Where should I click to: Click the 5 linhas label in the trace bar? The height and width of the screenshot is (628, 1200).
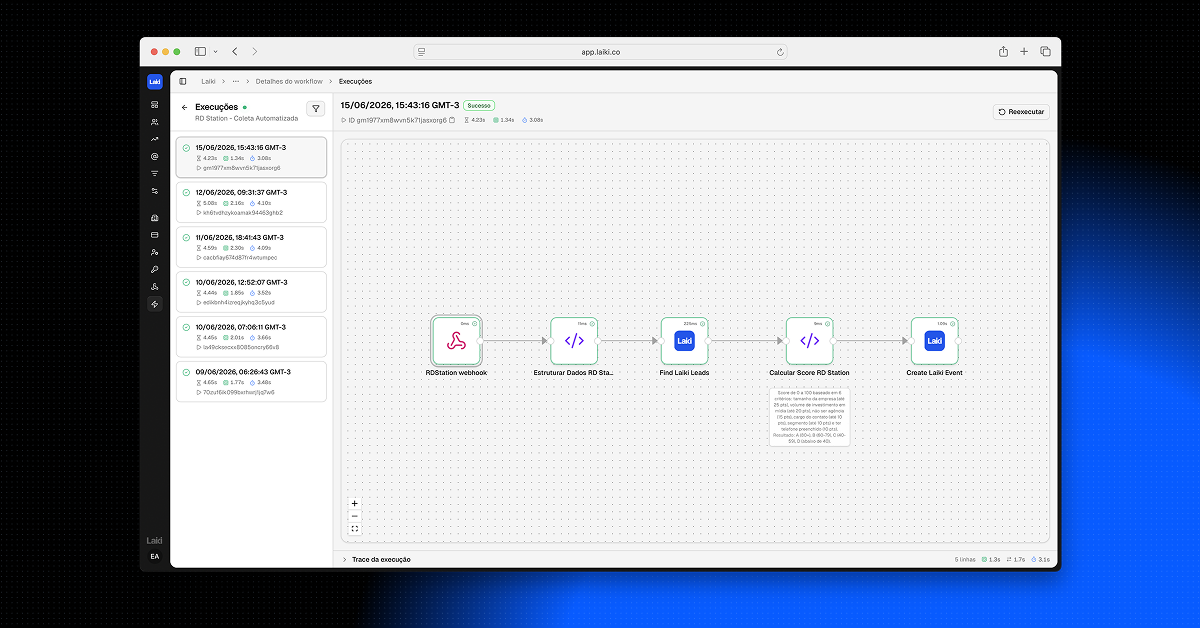[x=965, y=559]
